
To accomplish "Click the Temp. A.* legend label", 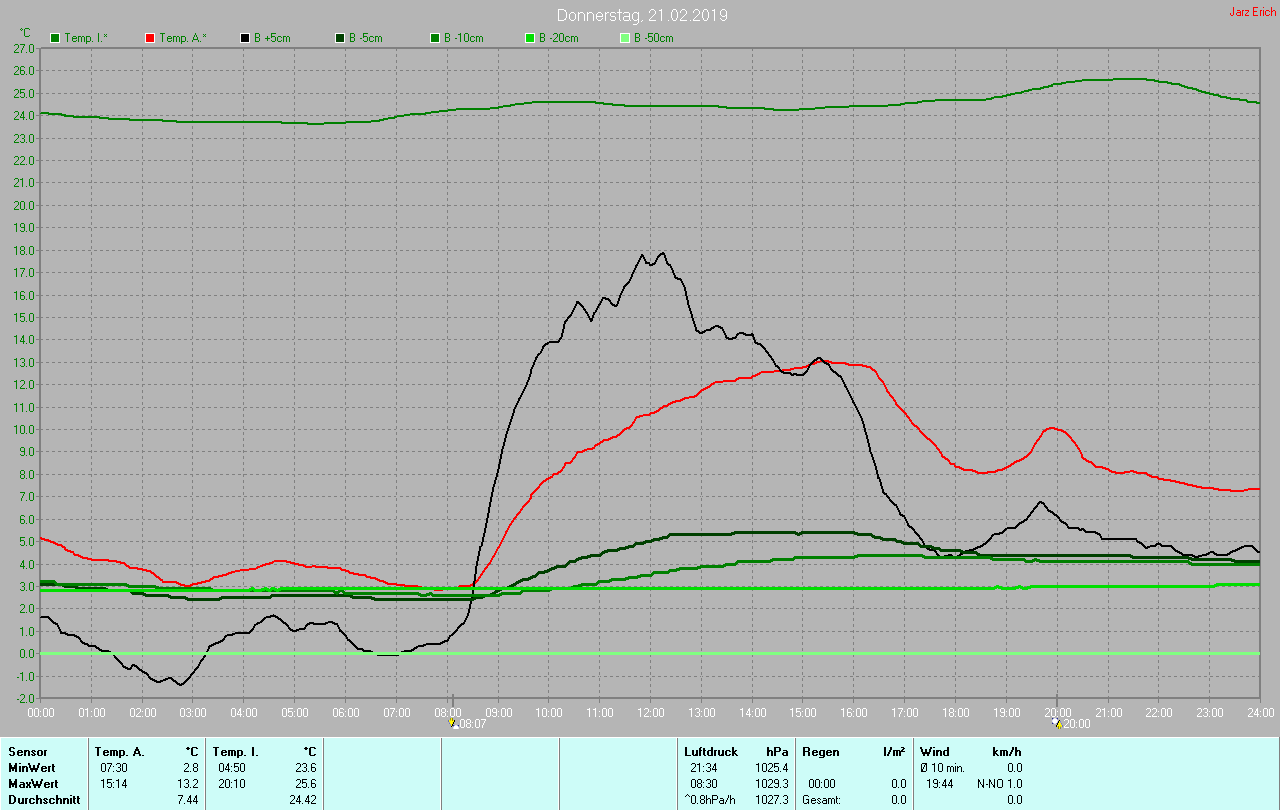I will point(181,38).
